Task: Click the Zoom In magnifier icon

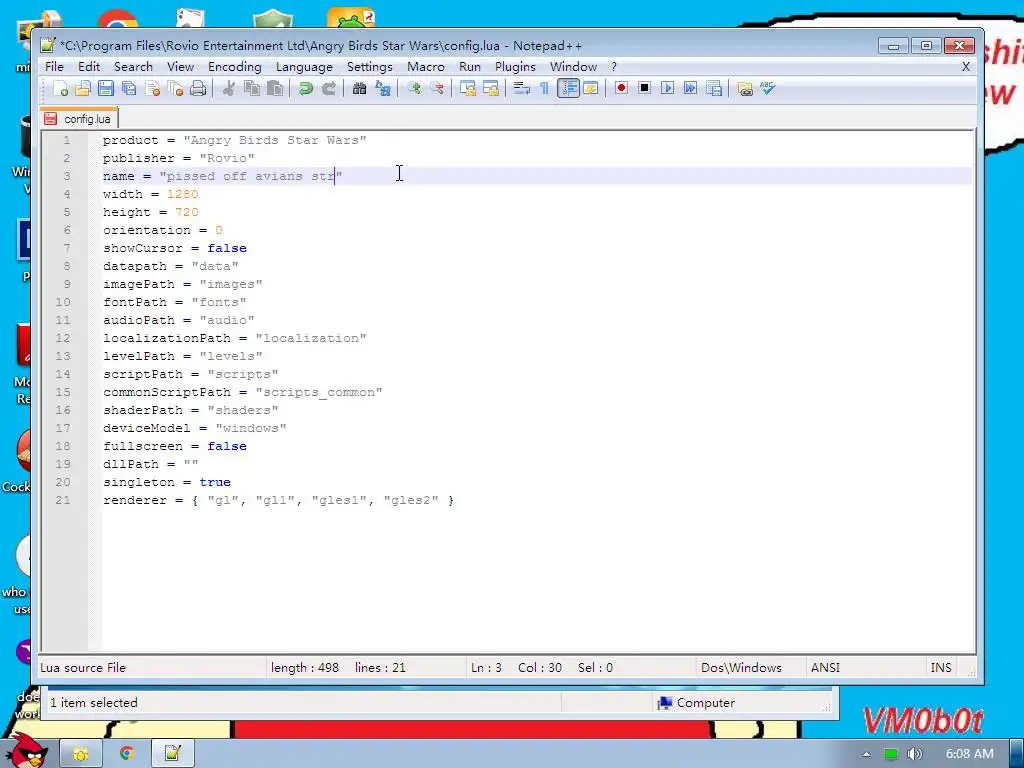Action: click(413, 88)
